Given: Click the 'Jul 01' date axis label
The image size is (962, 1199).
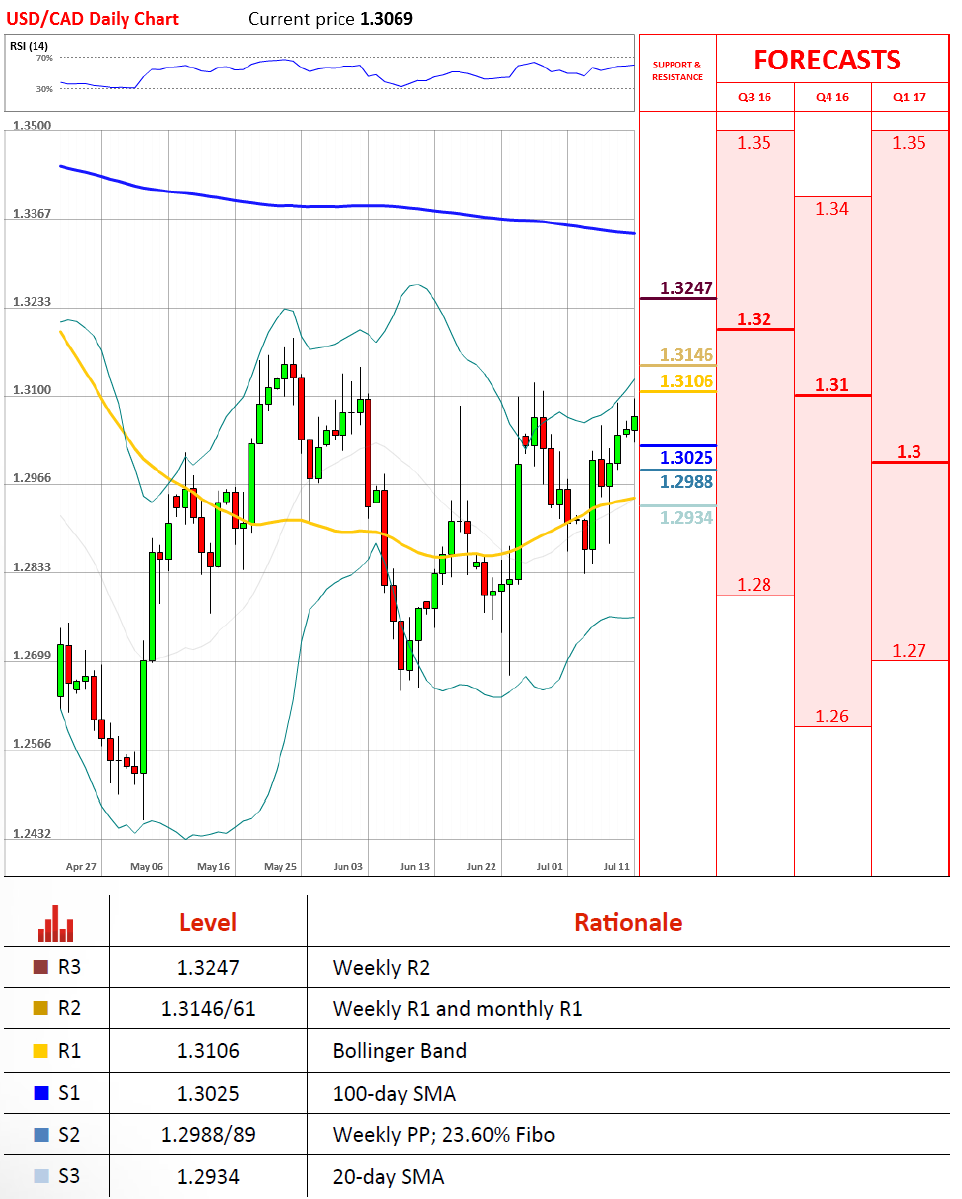Looking at the screenshot, I should [549, 866].
